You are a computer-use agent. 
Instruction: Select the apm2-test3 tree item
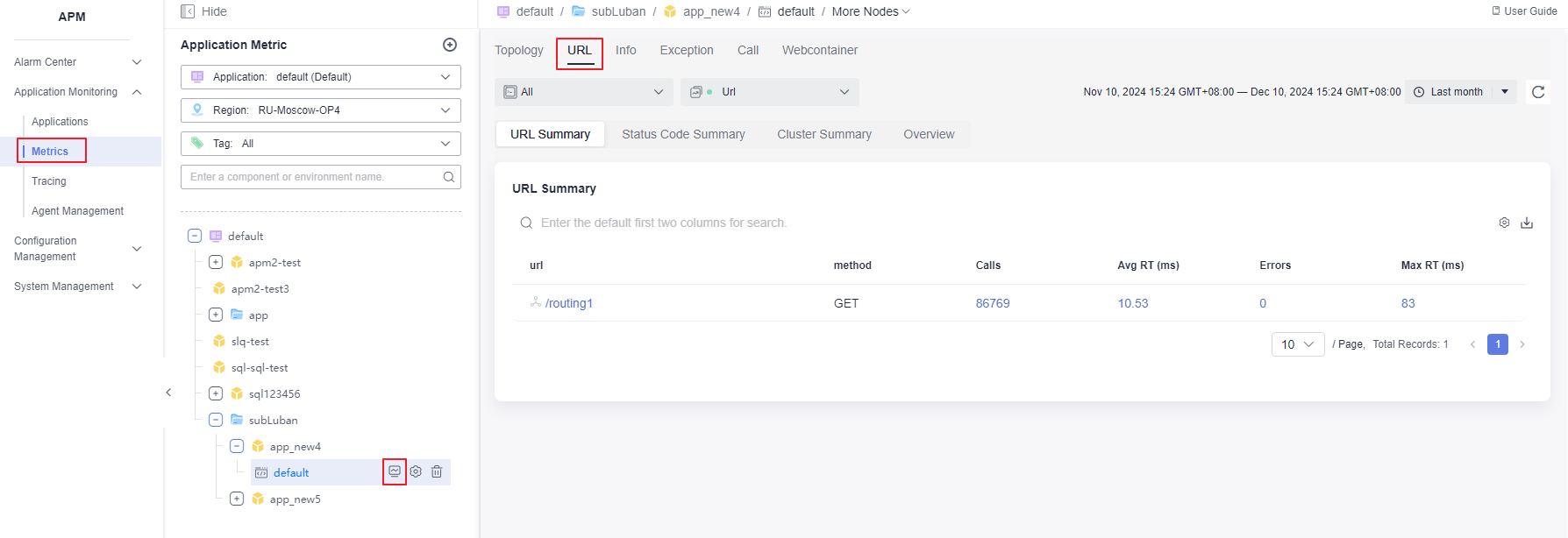point(260,288)
